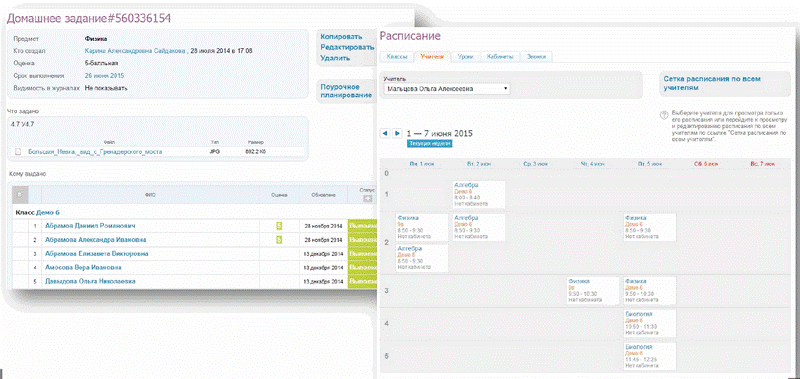Viewport: 800px width, 379px height.
Task: Click the Текущая неделя button
Action: tap(429, 144)
